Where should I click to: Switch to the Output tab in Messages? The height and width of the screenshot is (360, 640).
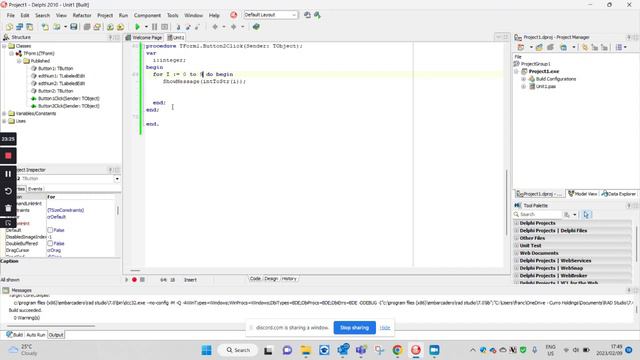tap(56, 335)
